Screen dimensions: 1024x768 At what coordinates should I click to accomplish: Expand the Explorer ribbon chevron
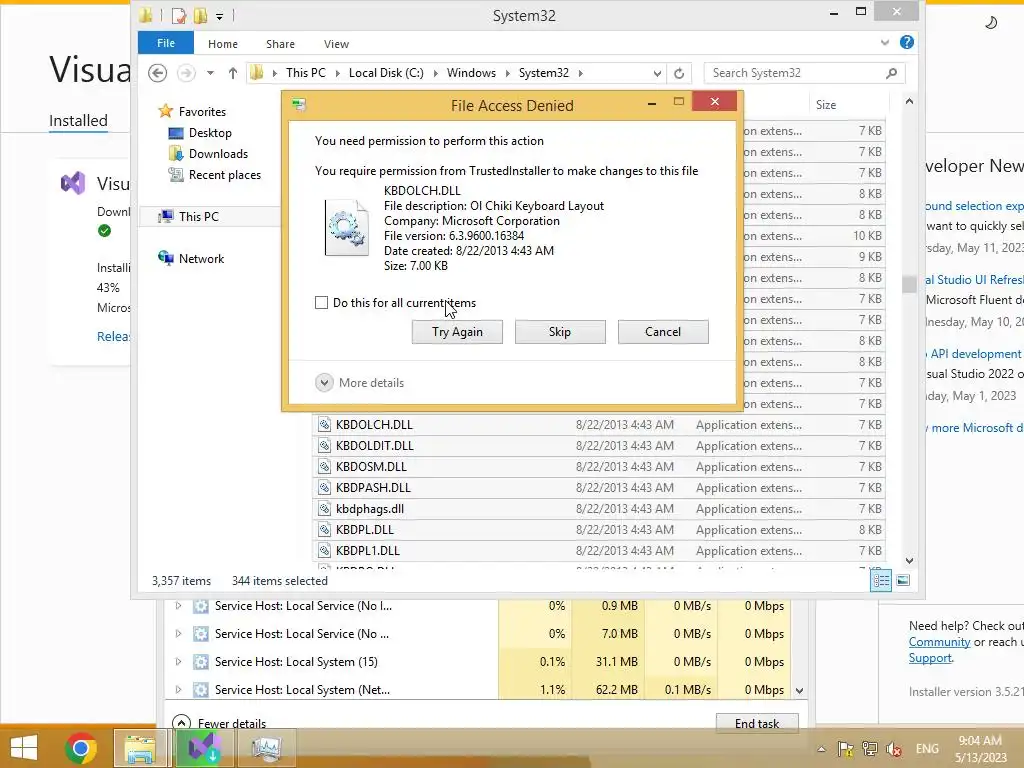[885, 42]
